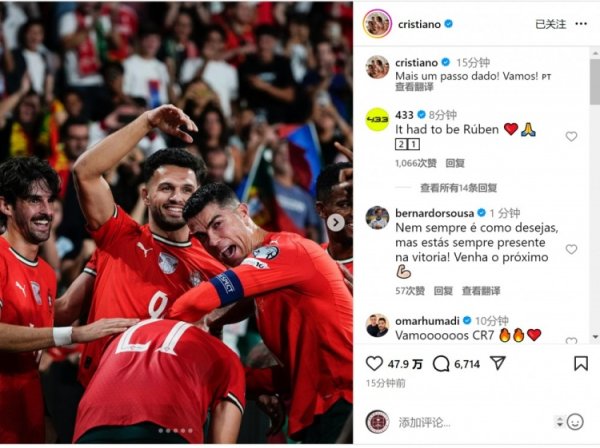600x448 pixels.
Task: Expand 查看所有14条回复 replies
Action: pyautogui.click(x=458, y=188)
